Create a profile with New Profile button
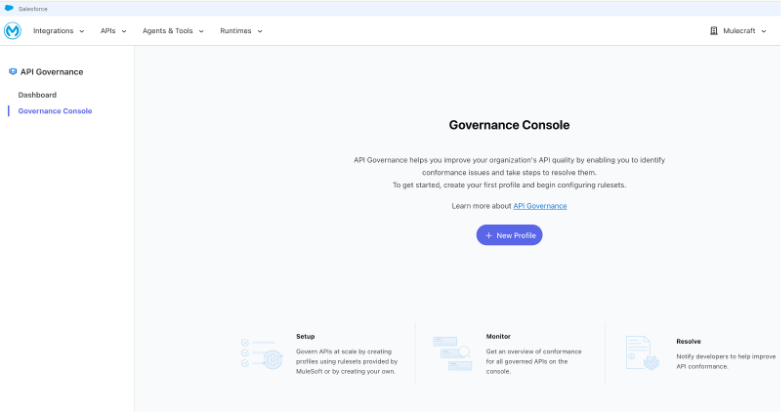 509,235
